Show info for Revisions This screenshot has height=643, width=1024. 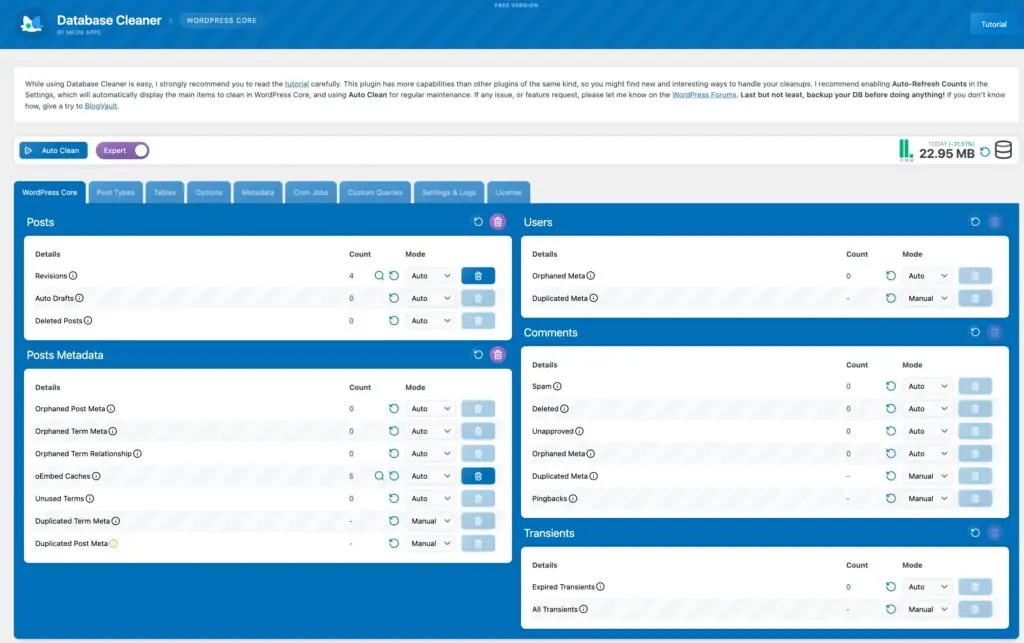click(73, 276)
